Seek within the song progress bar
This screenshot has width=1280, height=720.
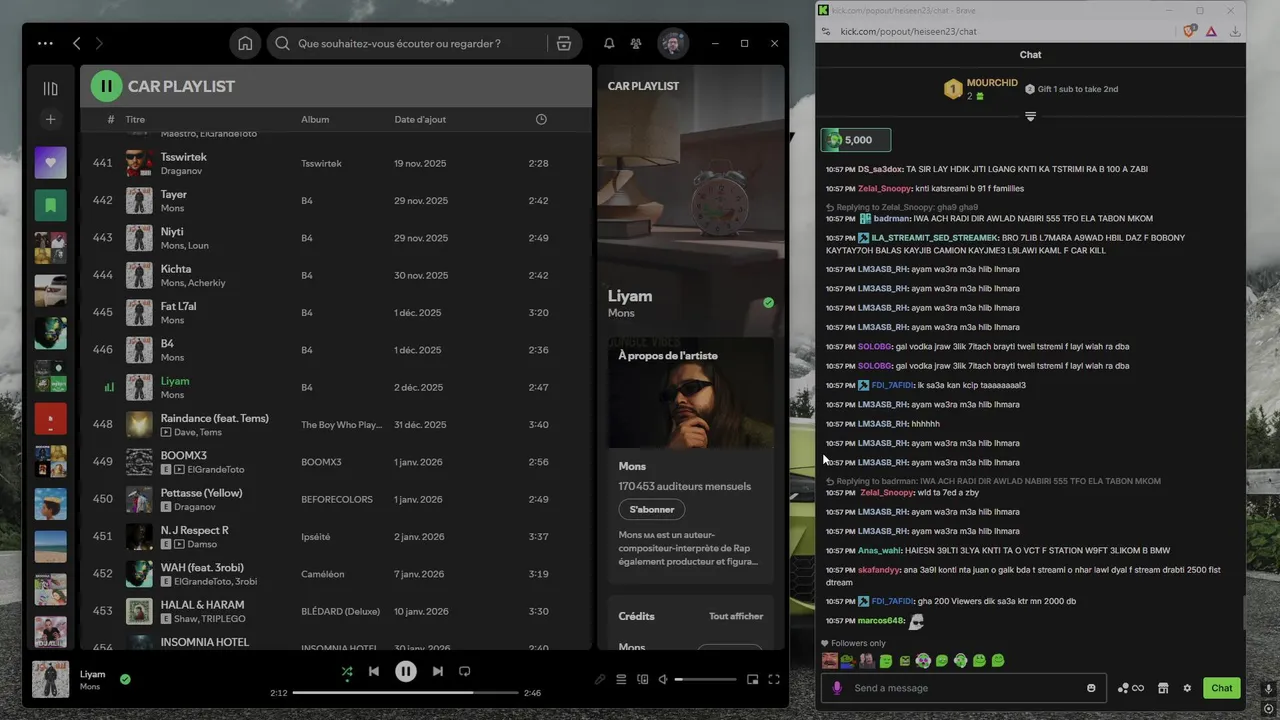coord(405,692)
